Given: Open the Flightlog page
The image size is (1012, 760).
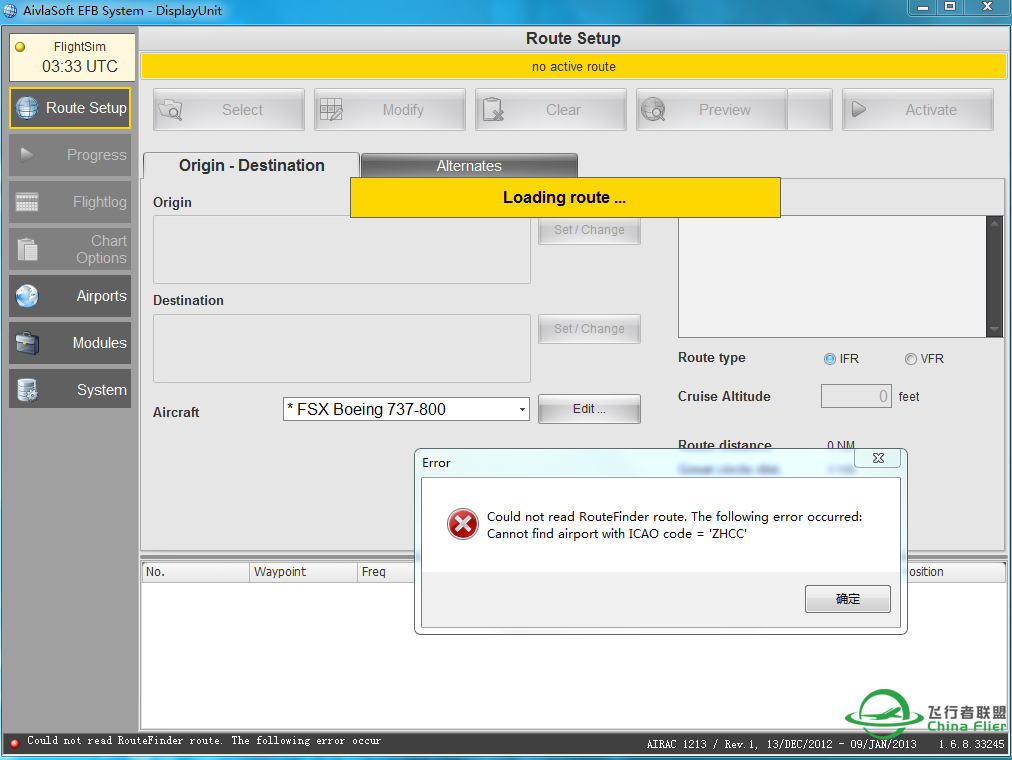Looking at the screenshot, I should pyautogui.click(x=70, y=202).
